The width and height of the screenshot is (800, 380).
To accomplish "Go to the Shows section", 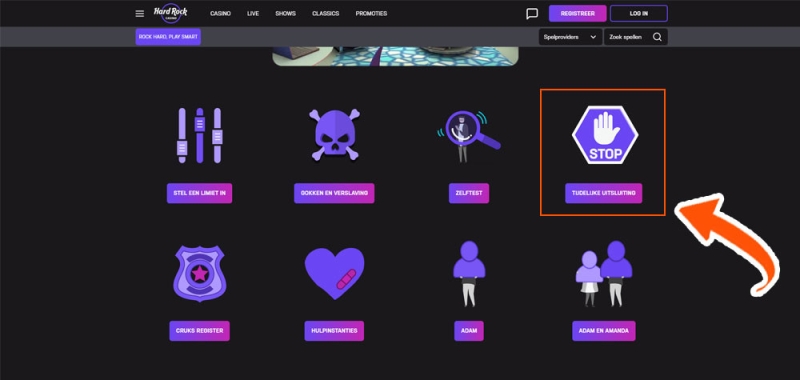I will [x=285, y=14].
